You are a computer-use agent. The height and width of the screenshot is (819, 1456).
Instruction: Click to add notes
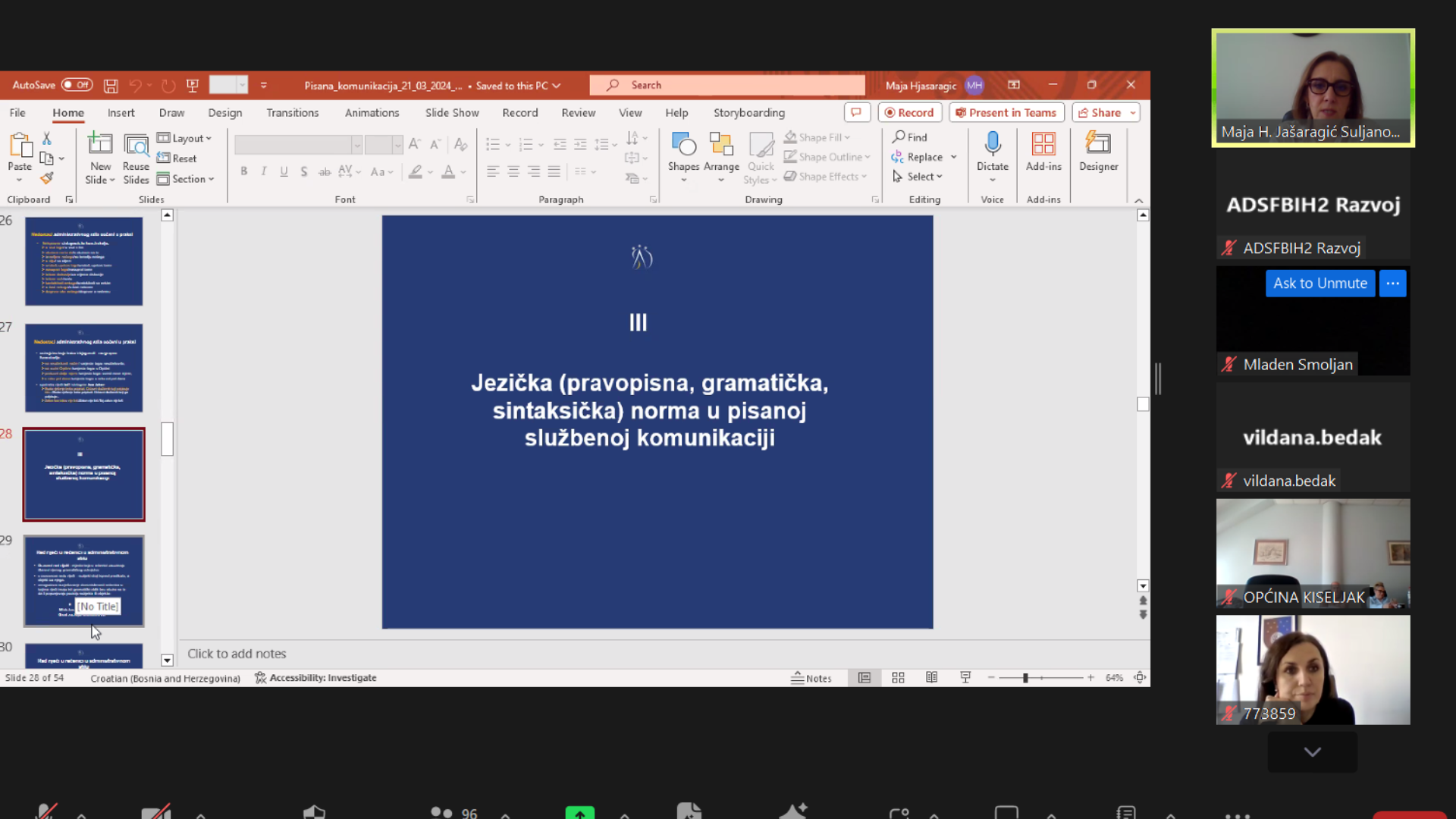pos(237,654)
